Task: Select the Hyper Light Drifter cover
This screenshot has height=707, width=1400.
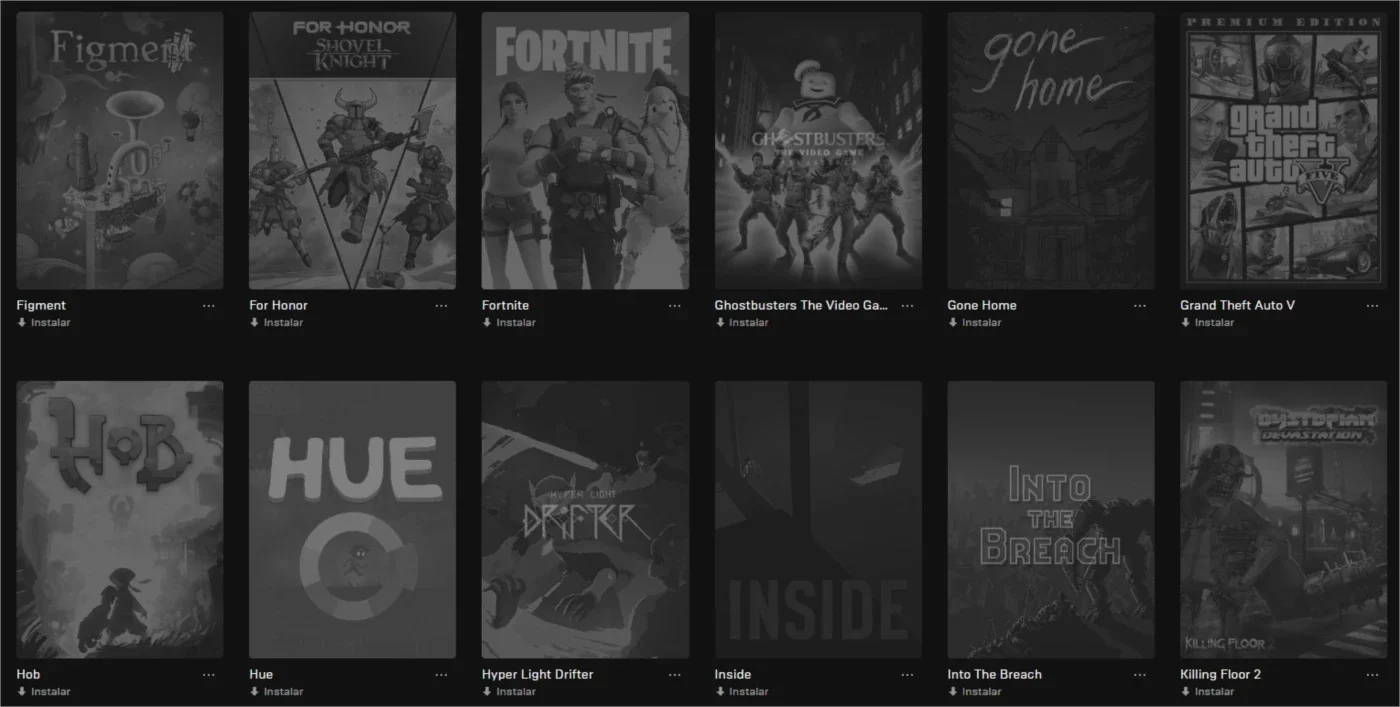Action: 585,520
